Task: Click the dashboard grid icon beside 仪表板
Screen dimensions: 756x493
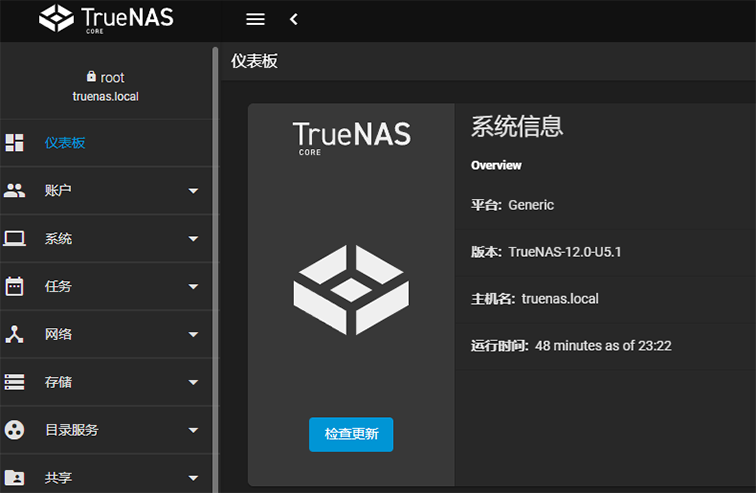Action: [x=14, y=143]
